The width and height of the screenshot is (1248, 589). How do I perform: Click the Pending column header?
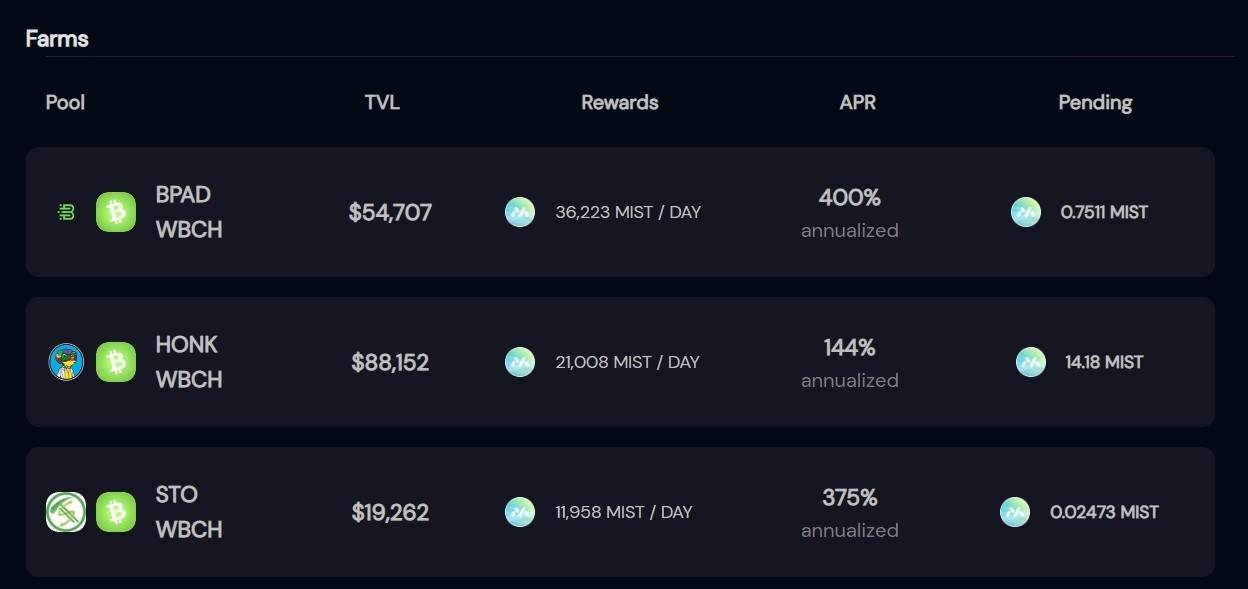(1095, 102)
